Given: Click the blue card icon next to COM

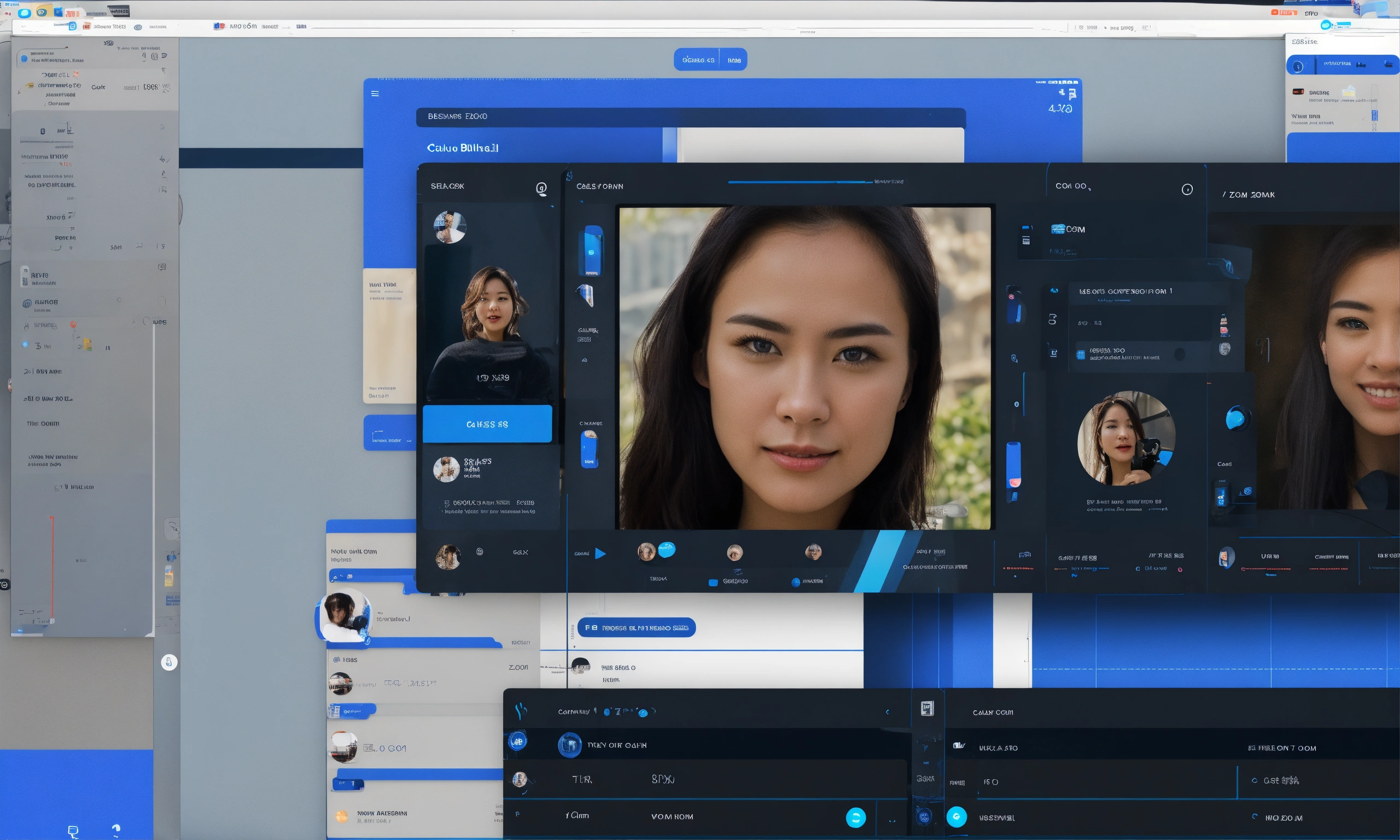Looking at the screenshot, I should [x=1058, y=229].
